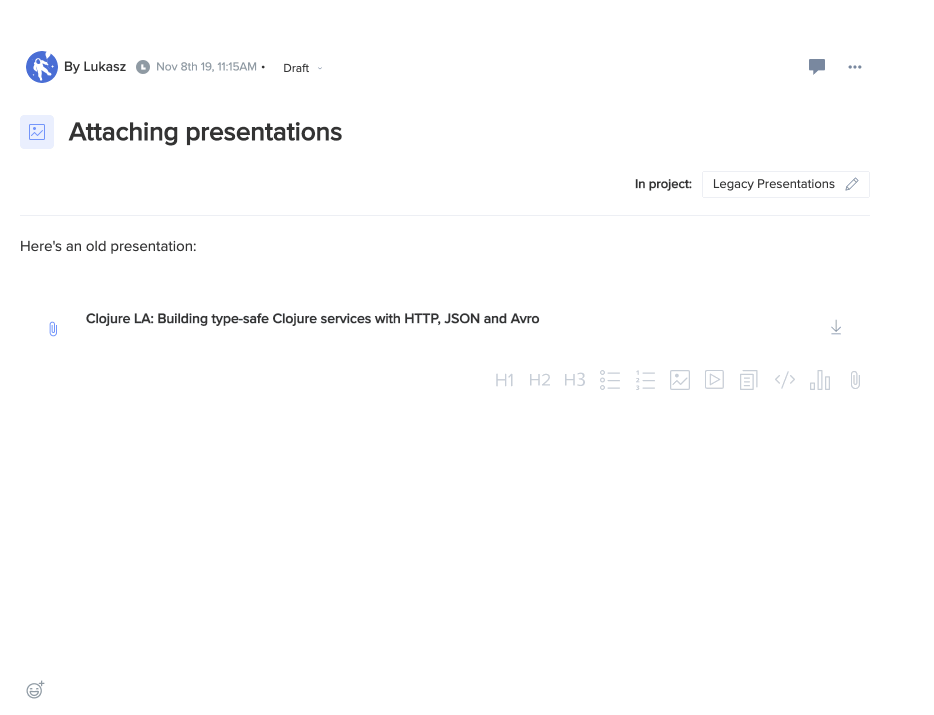Open the three-dots more options menu
The height and width of the screenshot is (715, 934).
(855, 67)
